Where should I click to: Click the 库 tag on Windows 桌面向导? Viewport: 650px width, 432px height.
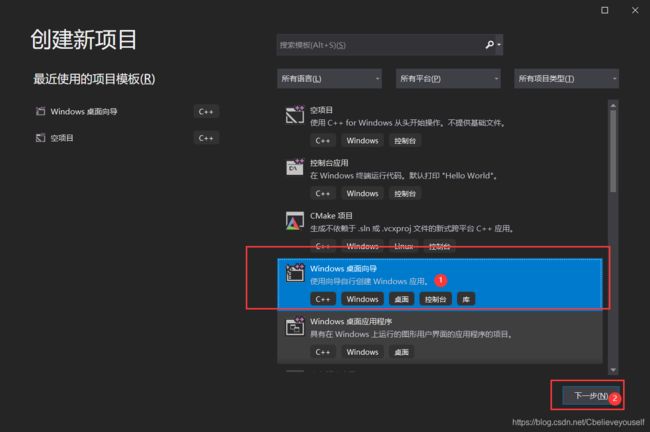(x=466, y=299)
